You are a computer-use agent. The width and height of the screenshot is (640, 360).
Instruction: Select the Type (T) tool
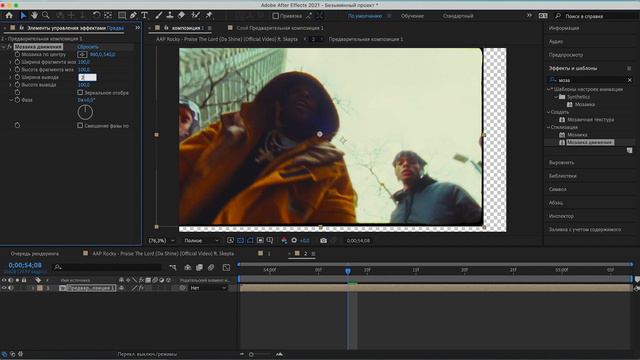[x=144, y=16]
